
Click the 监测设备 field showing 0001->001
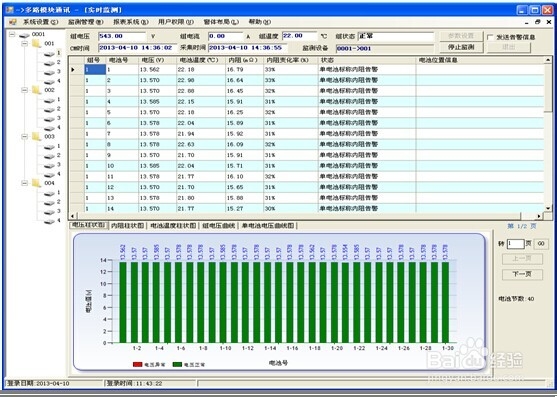[x=385, y=48]
